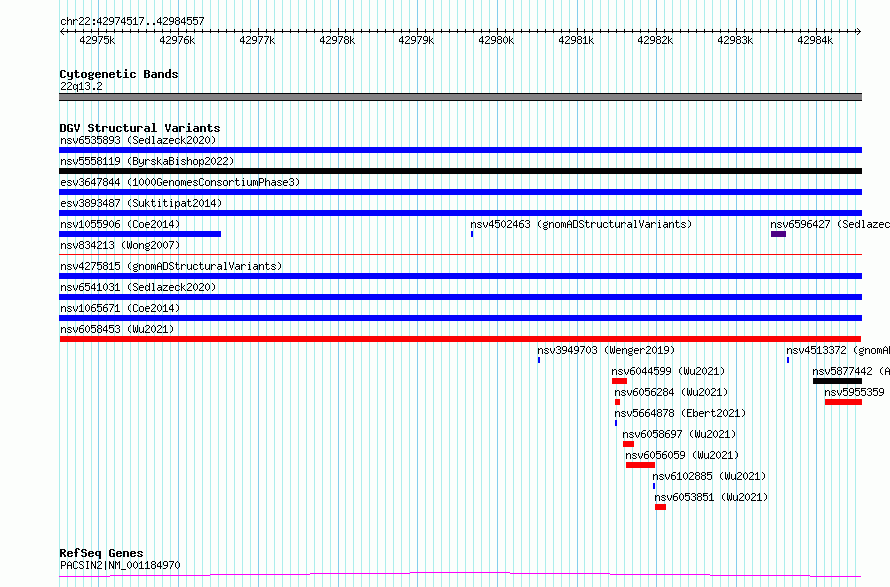Open nsv5558119 (ByrskaBishop2022) variant label

click(x=147, y=161)
